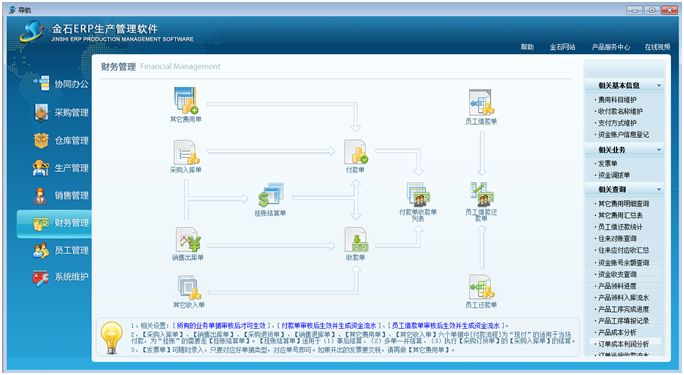
Task: Open the 收款单 receipt icon
Action: tap(356, 239)
